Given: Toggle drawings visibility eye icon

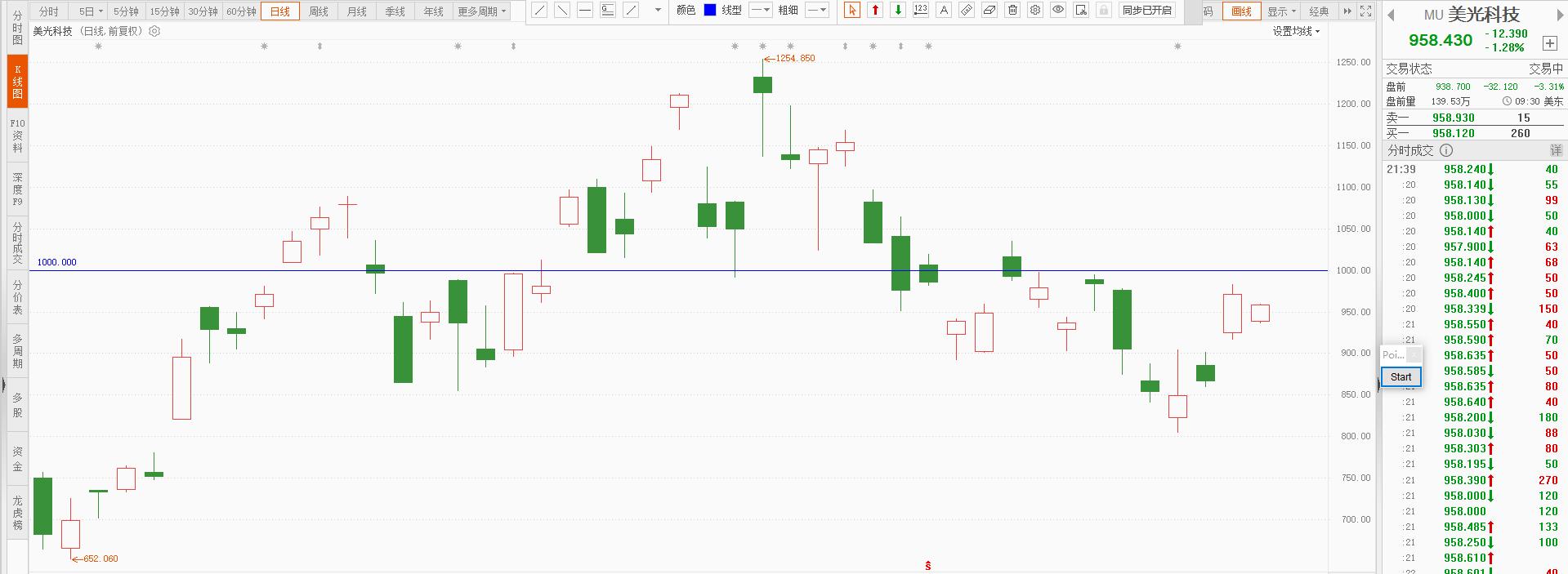Looking at the screenshot, I should click(x=1058, y=10).
